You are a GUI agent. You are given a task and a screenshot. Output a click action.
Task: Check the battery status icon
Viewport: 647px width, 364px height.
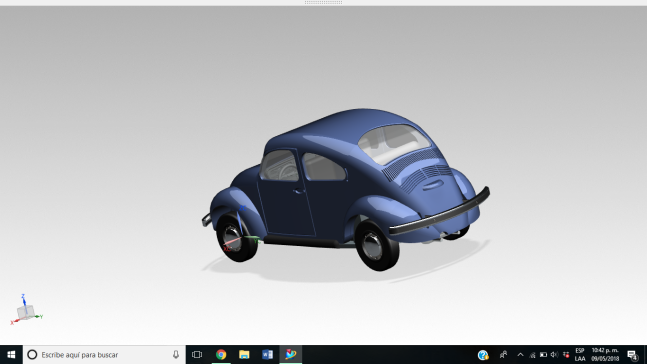coord(543,355)
